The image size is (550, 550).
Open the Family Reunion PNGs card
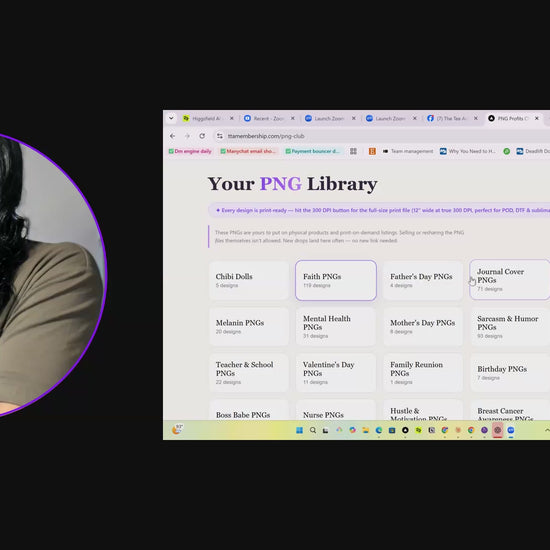pos(423,373)
